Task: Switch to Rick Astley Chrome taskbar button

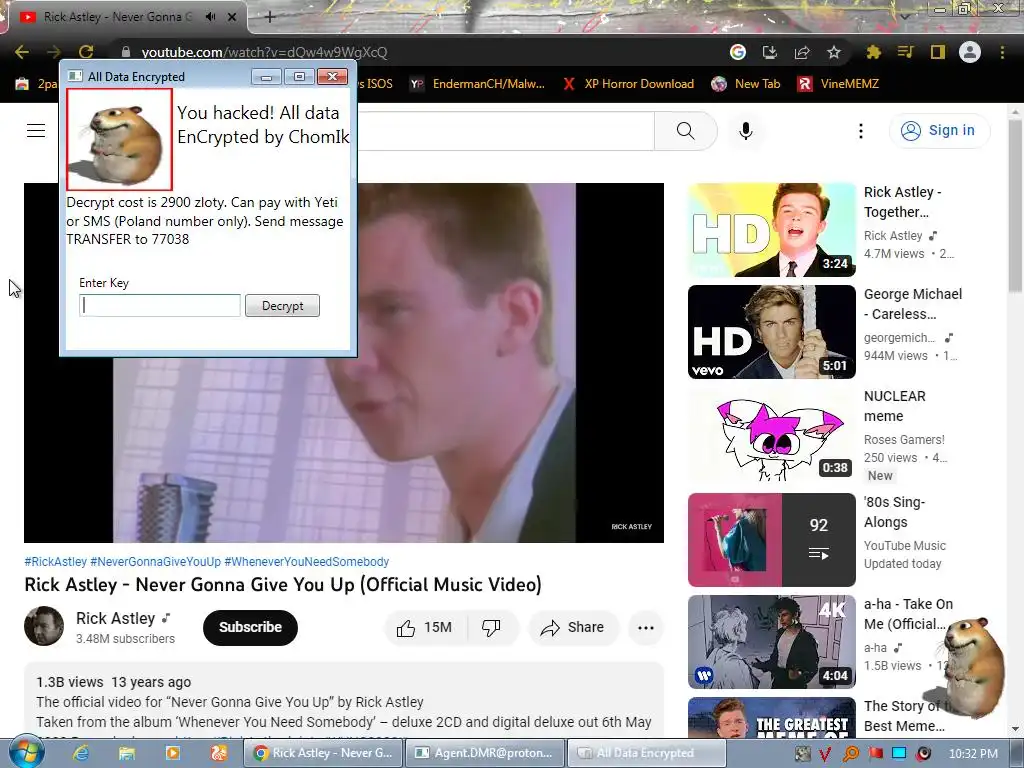Action: (x=324, y=753)
